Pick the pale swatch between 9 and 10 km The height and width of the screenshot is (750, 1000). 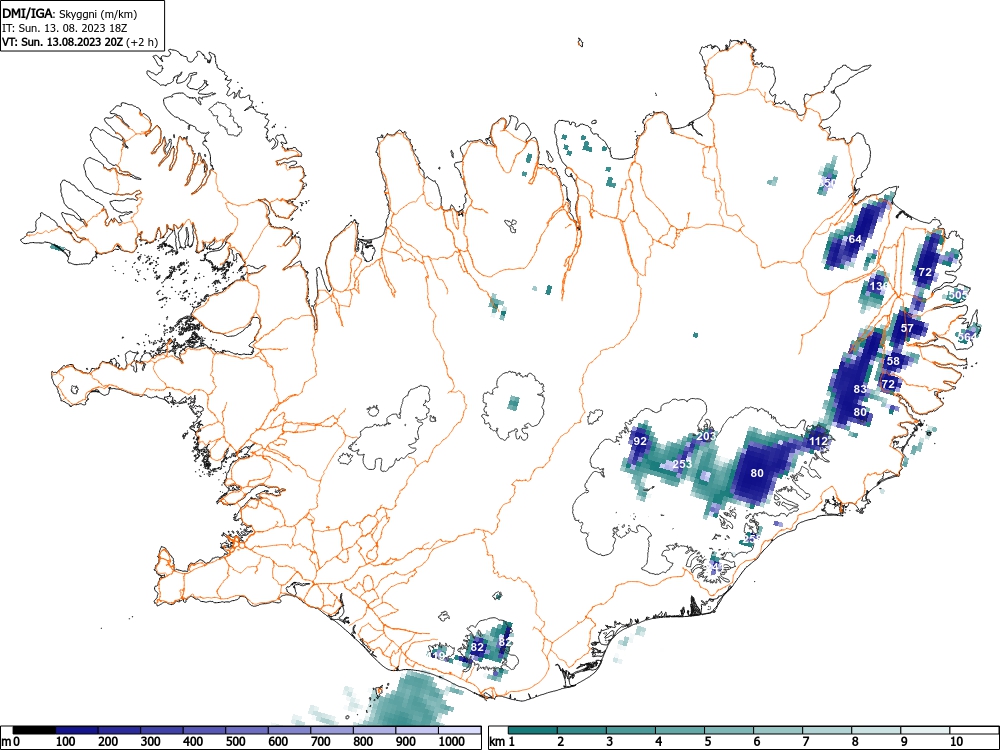[x=925, y=730]
